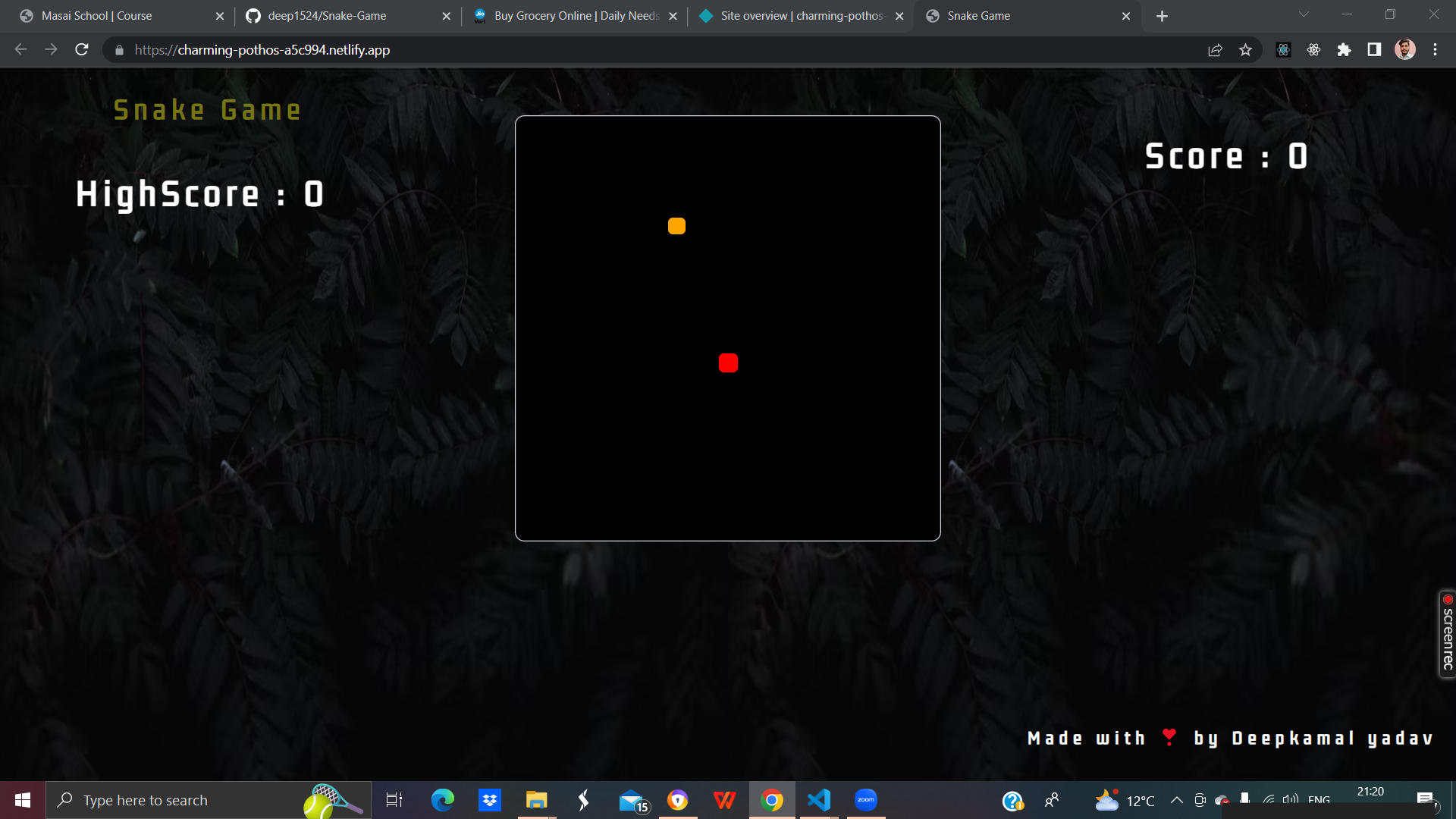The image size is (1456, 819).
Task: Click the browser back button
Action: coord(20,49)
